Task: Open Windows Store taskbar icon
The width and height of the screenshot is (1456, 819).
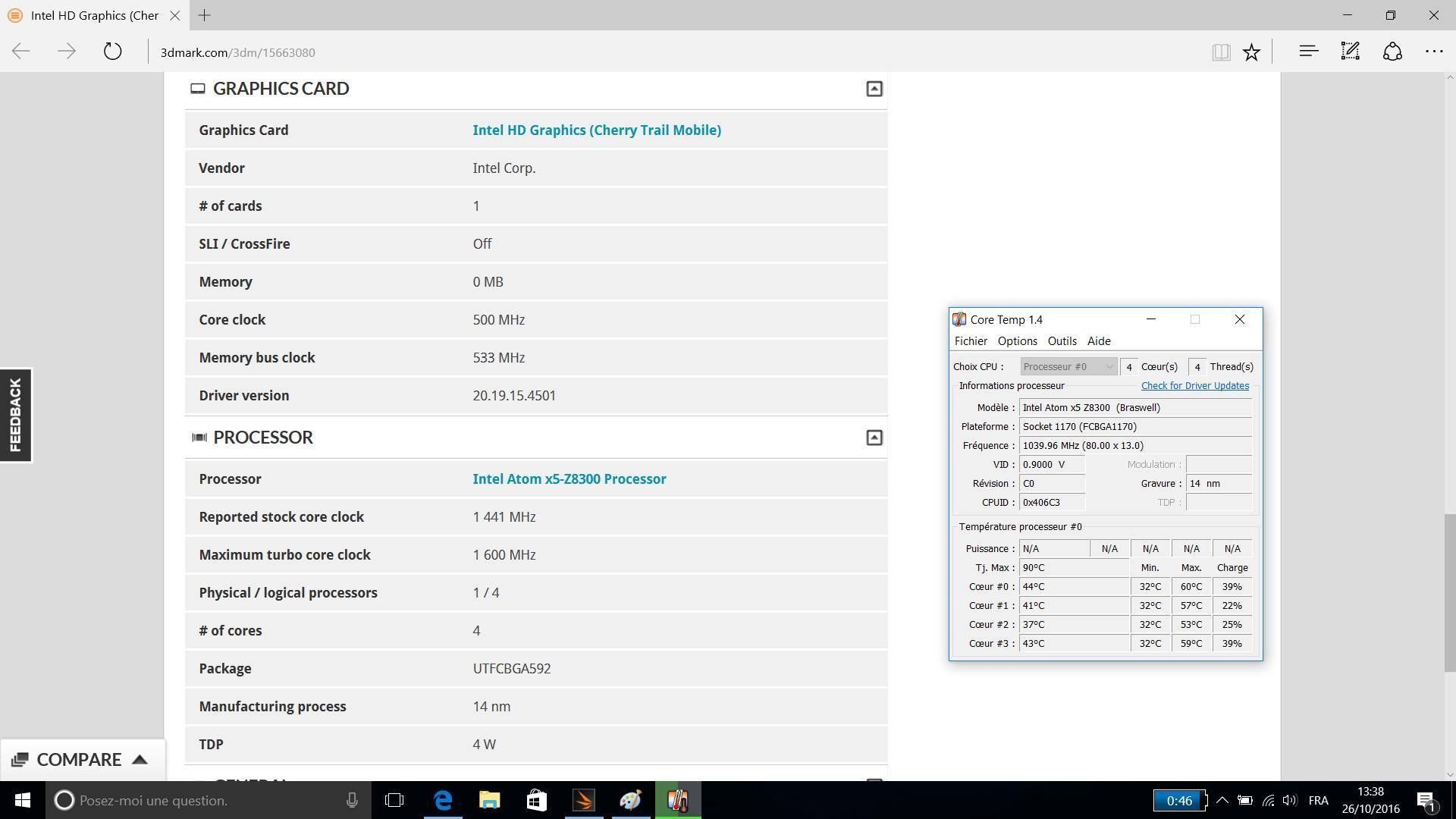Action: tap(536, 800)
